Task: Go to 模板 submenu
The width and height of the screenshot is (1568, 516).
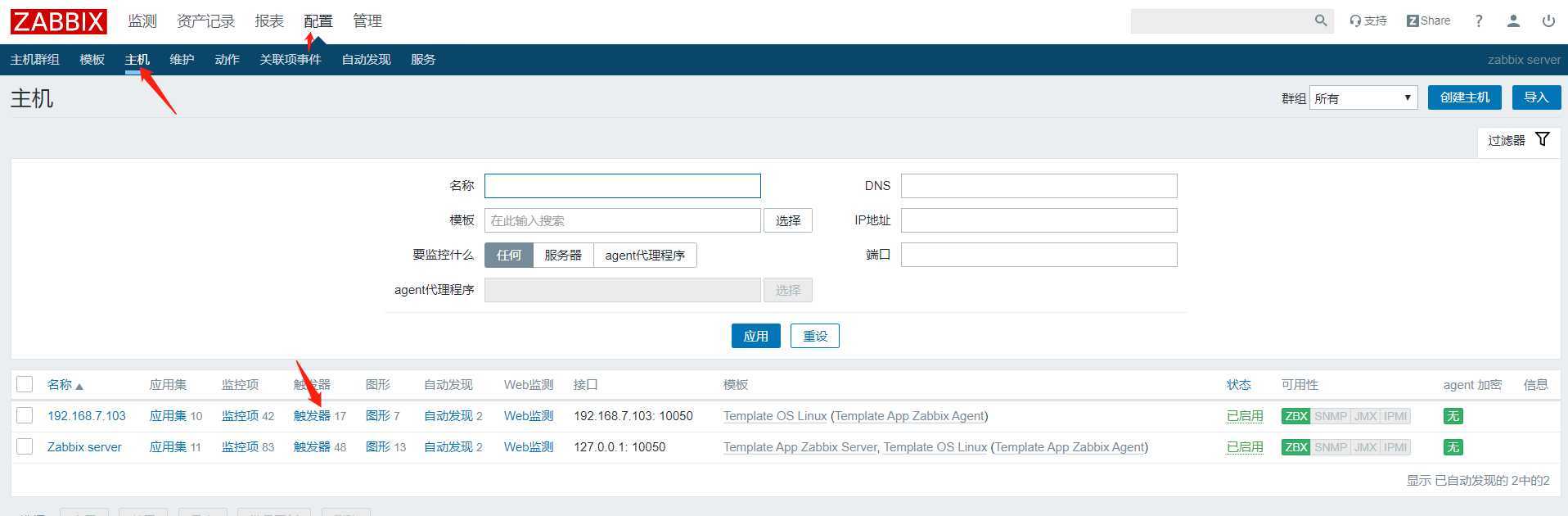Action: pyautogui.click(x=92, y=60)
